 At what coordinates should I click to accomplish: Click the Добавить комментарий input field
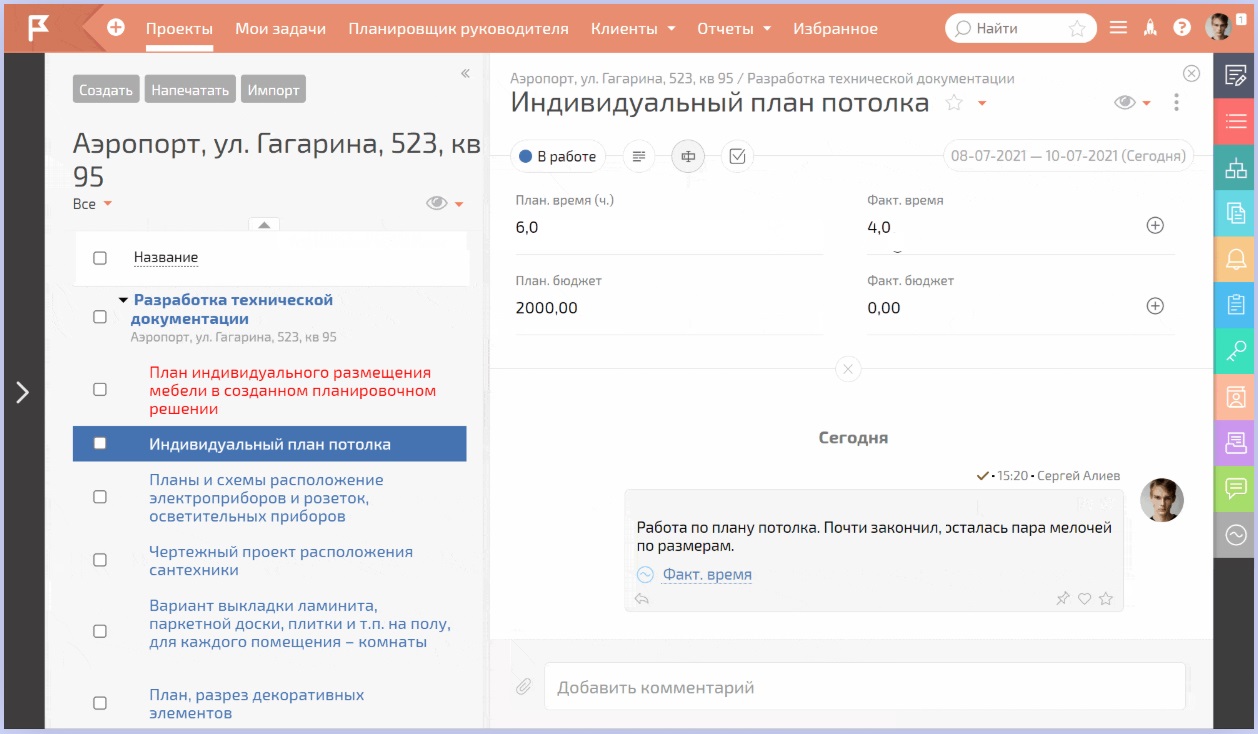[x=864, y=687]
